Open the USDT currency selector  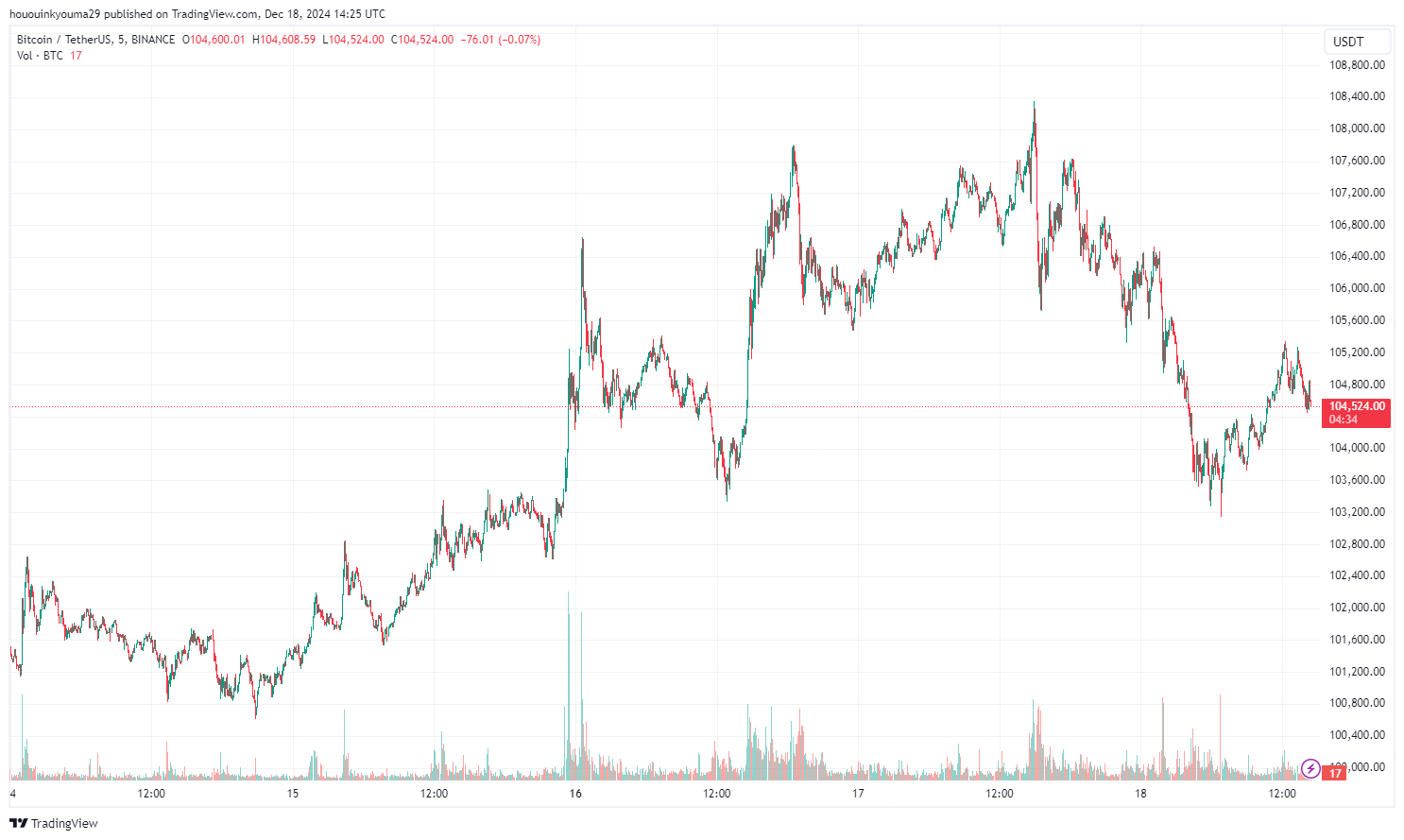pyautogui.click(x=1357, y=42)
